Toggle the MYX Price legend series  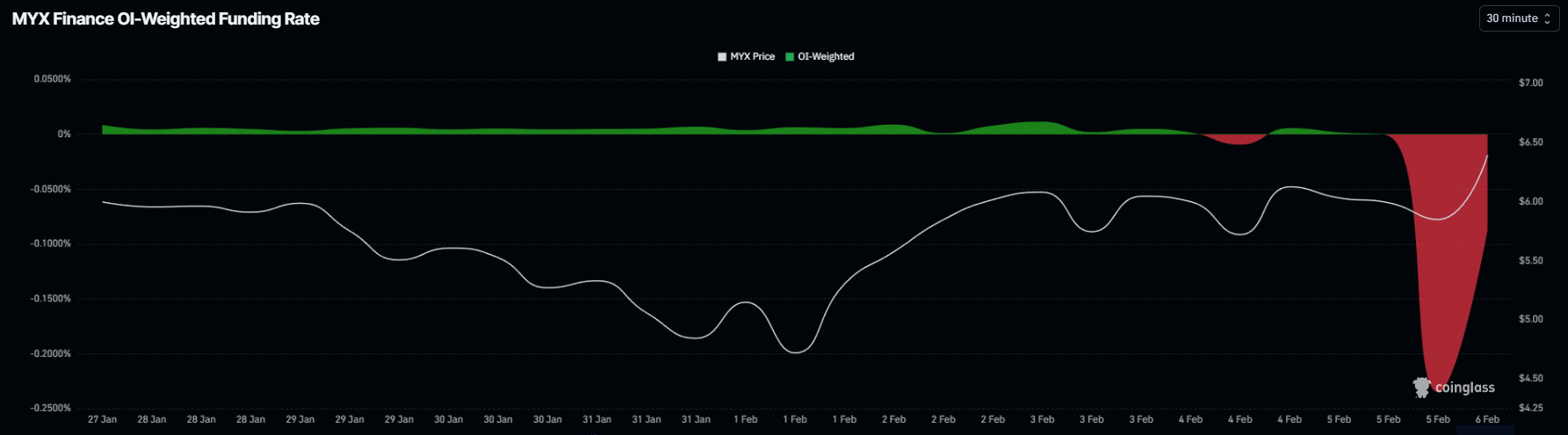pos(747,56)
